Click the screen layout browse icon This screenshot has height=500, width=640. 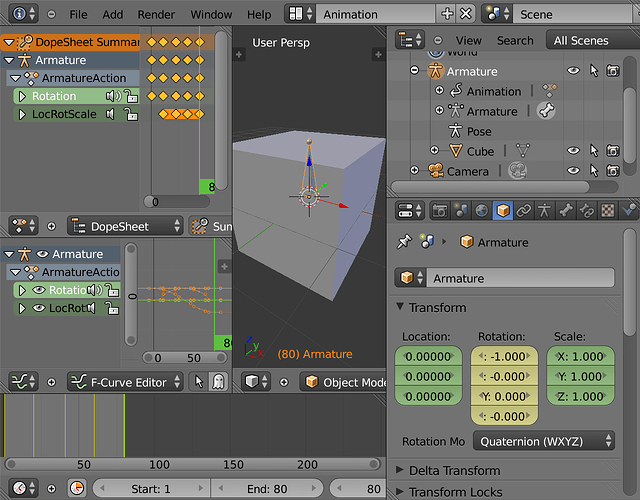(301, 14)
